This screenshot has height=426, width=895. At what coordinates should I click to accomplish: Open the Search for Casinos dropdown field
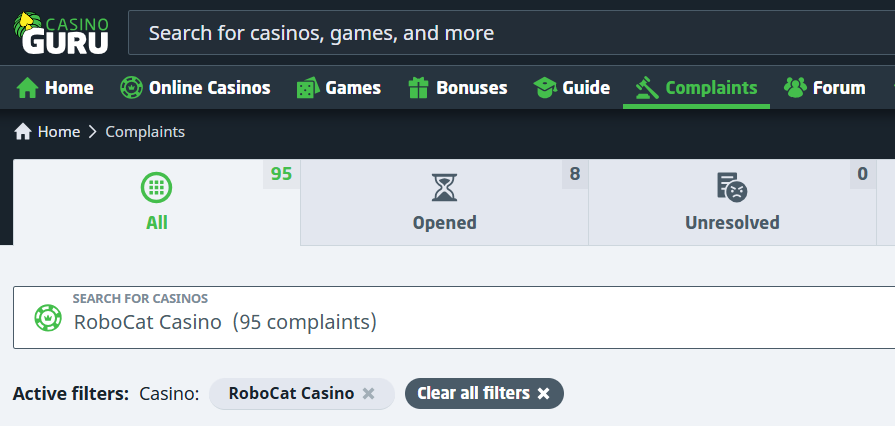click(x=450, y=318)
